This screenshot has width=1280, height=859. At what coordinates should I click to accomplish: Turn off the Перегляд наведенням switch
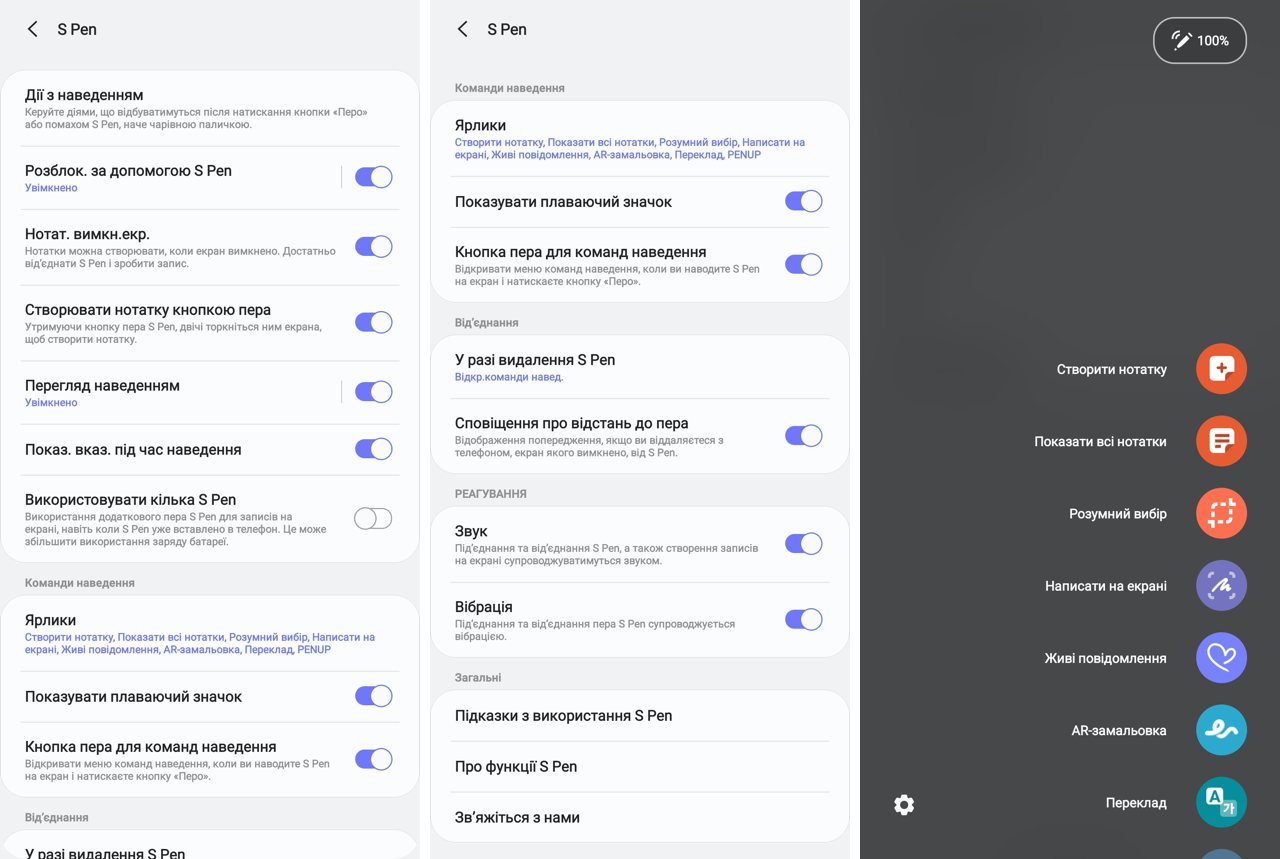pos(374,392)
